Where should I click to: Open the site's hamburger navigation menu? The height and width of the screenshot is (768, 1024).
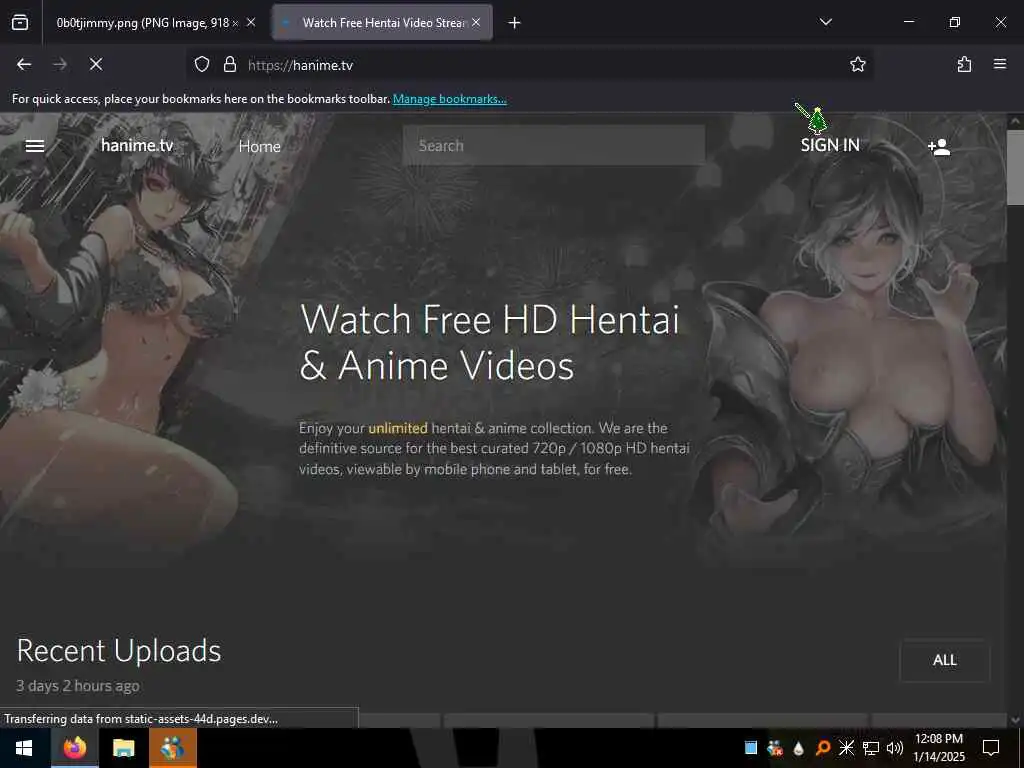tap(35, 146)
